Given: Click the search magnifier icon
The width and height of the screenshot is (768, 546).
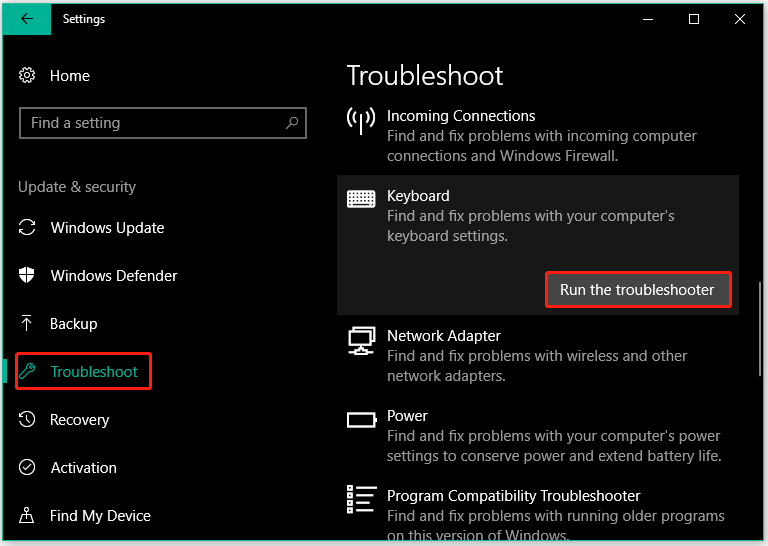Looking at the screenshot, I should 292,123.
